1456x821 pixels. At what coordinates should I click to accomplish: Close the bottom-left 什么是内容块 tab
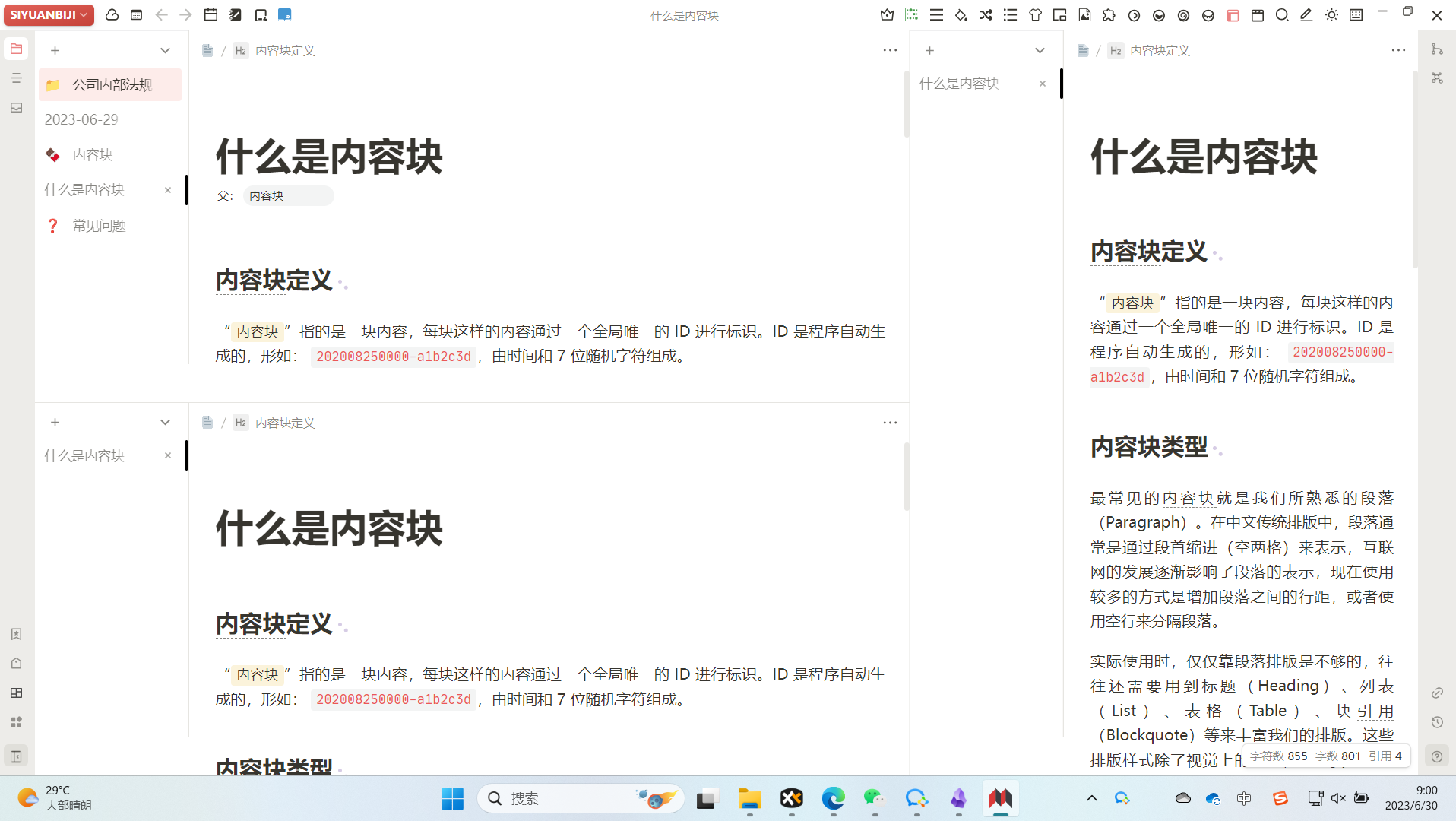pyautogui.click(x=168, y=456)
